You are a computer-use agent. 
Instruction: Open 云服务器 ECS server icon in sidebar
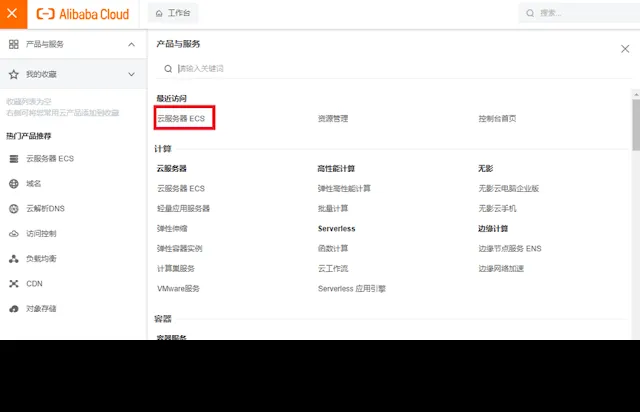[x=14, y=159]
